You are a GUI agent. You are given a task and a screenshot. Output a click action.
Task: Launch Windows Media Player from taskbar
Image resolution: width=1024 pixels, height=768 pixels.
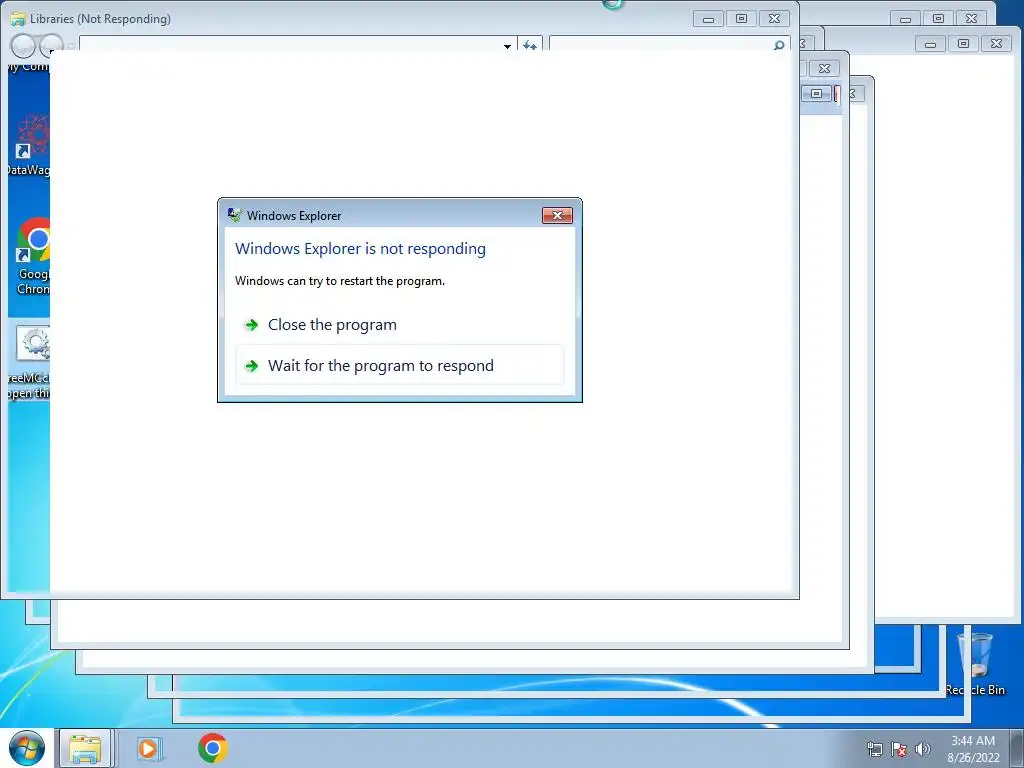[x=149, y=748]
